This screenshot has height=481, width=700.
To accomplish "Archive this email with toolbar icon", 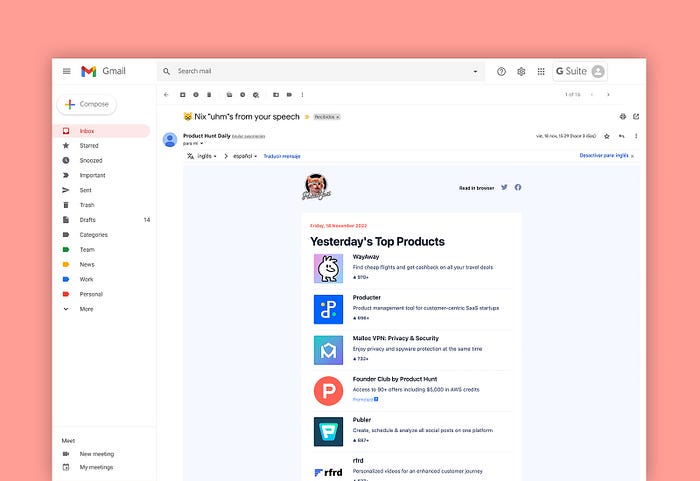I will pos(183,95).
